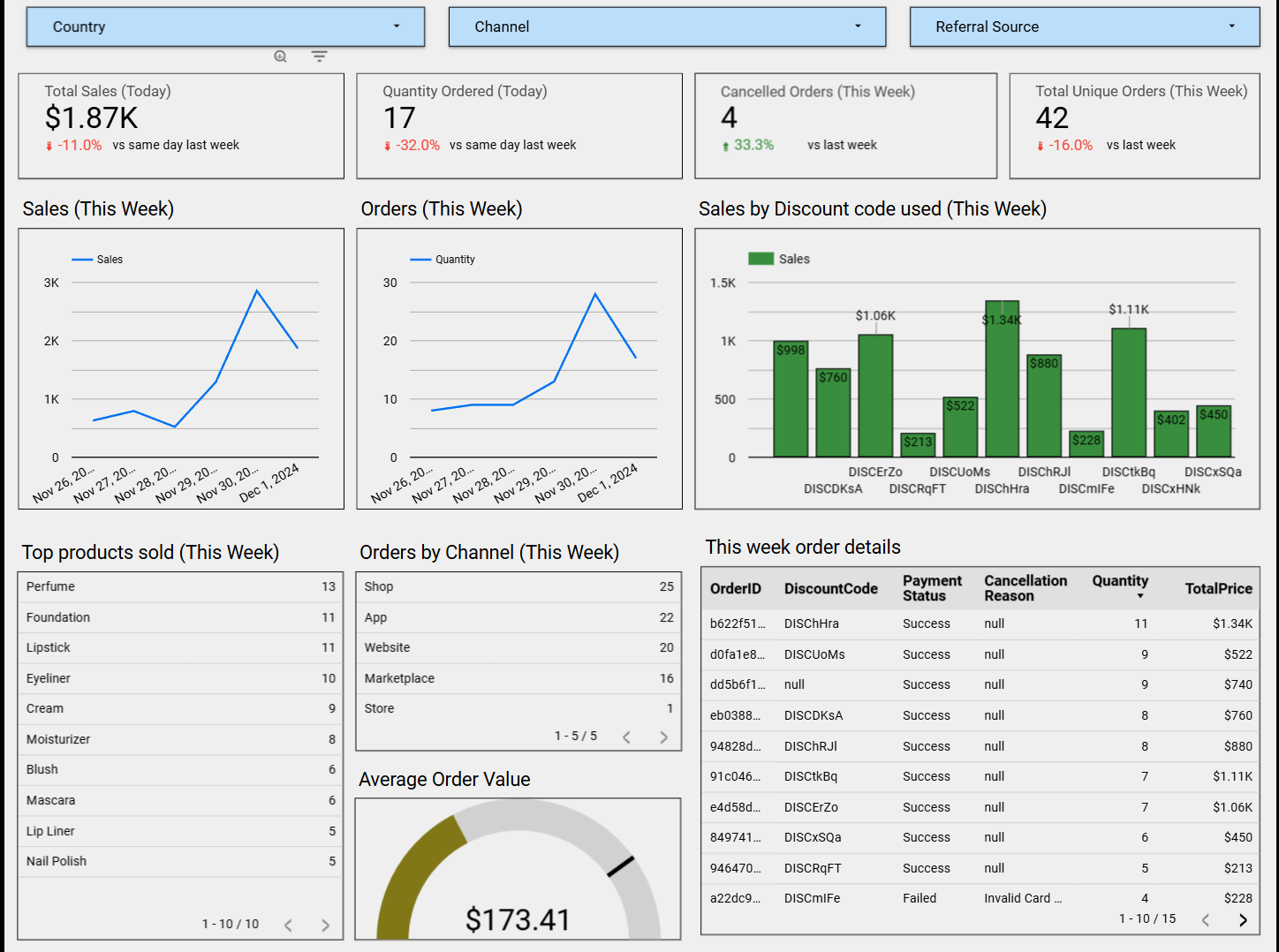
Task: Sort by Cancellation Reason column header
Action: point(1025,588)
